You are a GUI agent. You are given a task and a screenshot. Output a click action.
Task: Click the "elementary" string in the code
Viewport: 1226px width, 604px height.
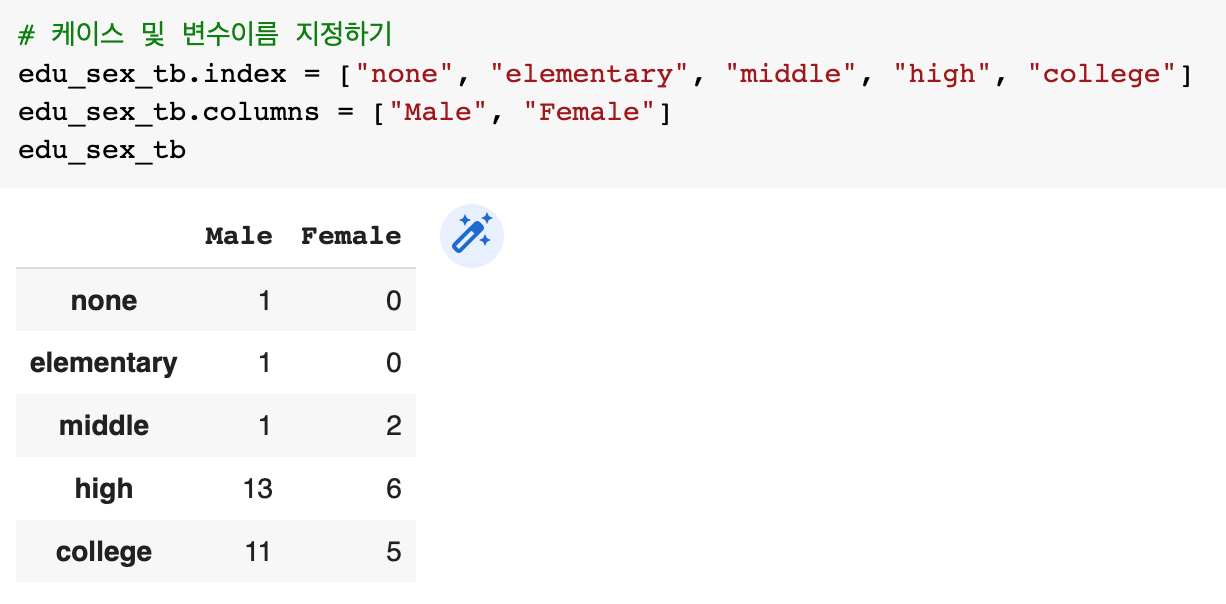point(589,74)
